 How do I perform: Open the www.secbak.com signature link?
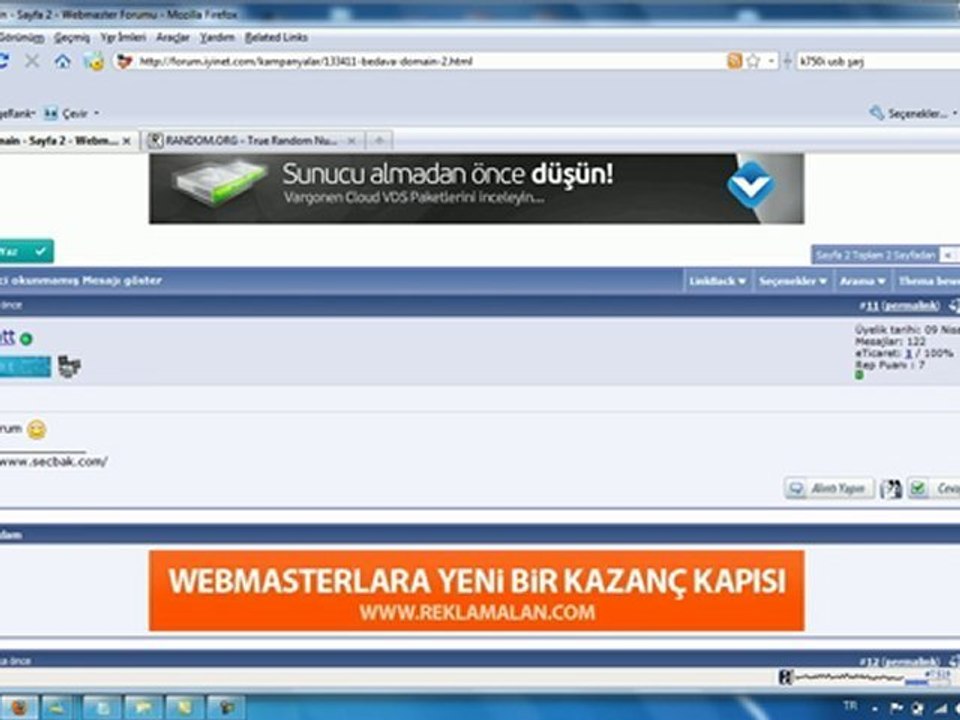tap(54, 462)
